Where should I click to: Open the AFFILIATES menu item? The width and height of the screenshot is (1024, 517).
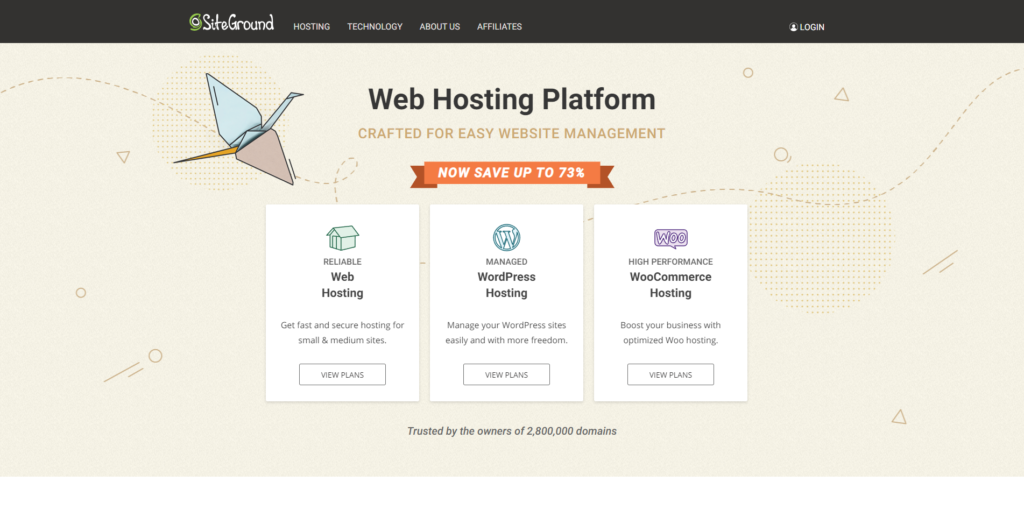click(500, 27)
